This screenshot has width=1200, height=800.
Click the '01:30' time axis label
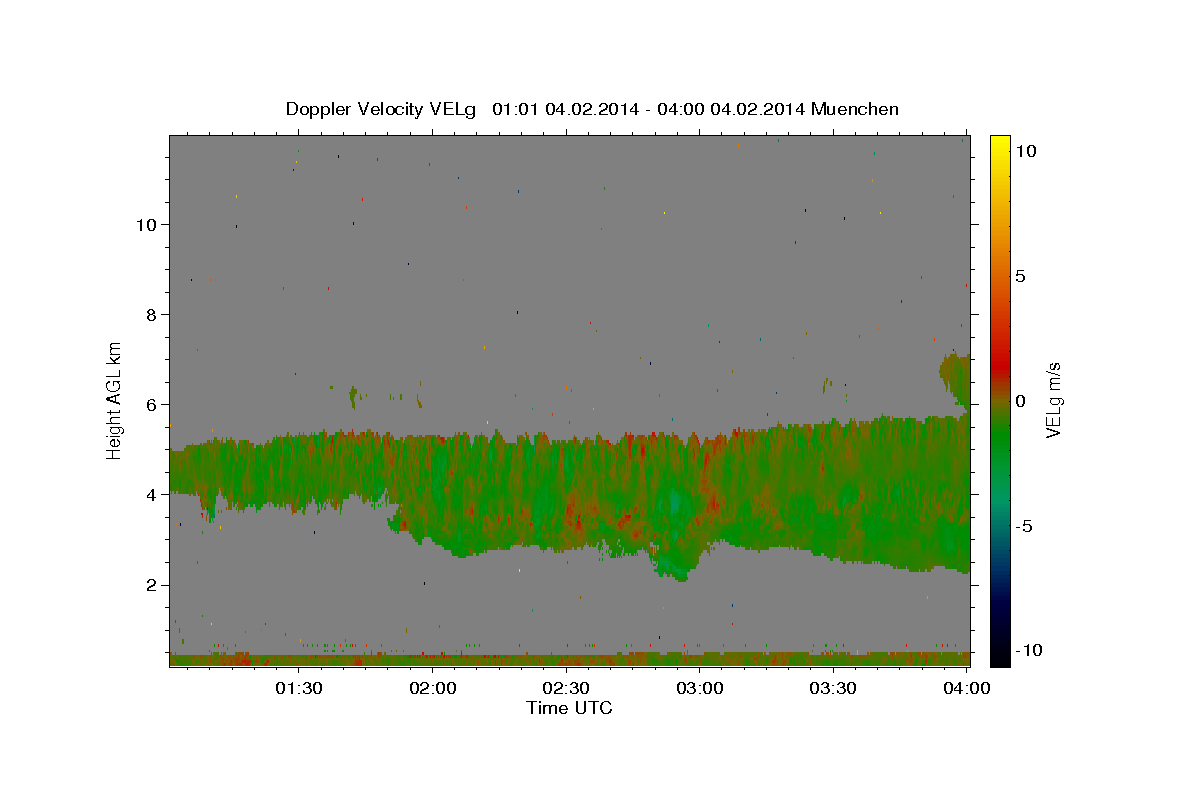coord(298,688)
